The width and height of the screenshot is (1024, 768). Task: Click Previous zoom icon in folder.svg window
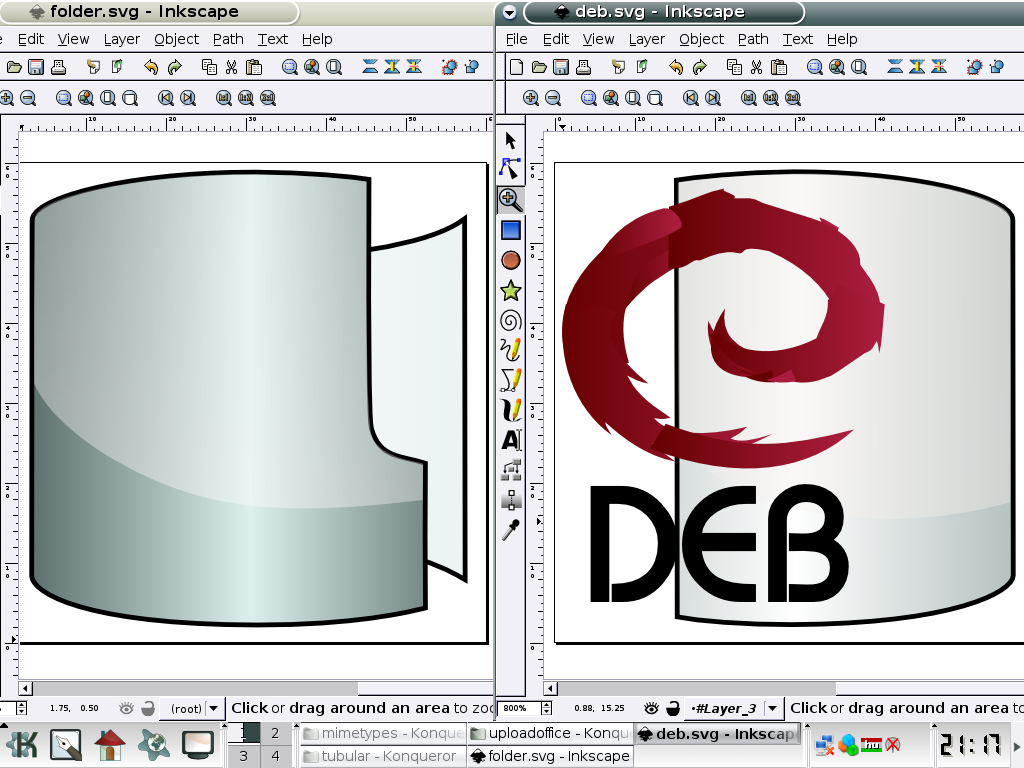tap(166, 98)
